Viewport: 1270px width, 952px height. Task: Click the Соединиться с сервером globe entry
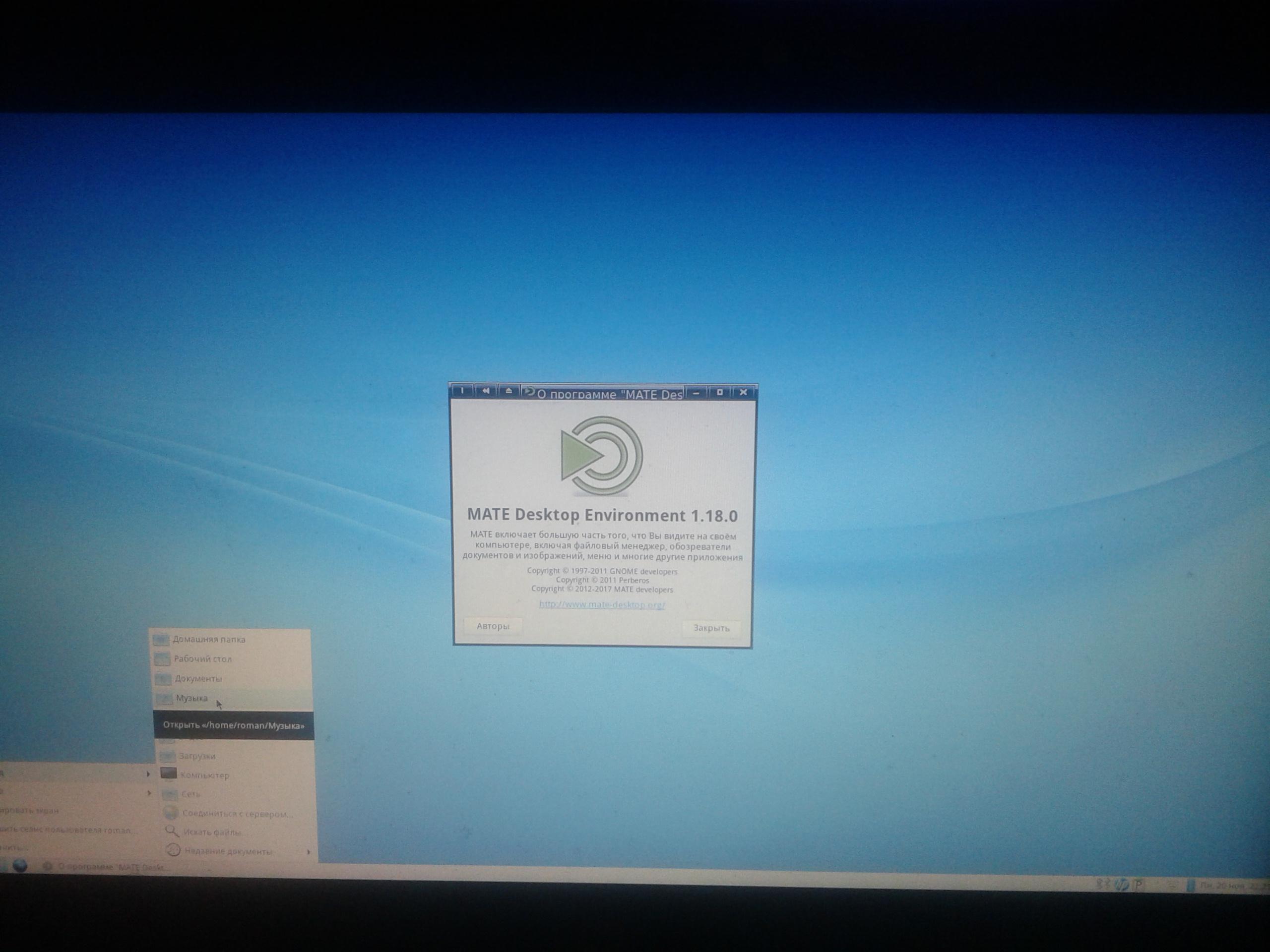237,814
